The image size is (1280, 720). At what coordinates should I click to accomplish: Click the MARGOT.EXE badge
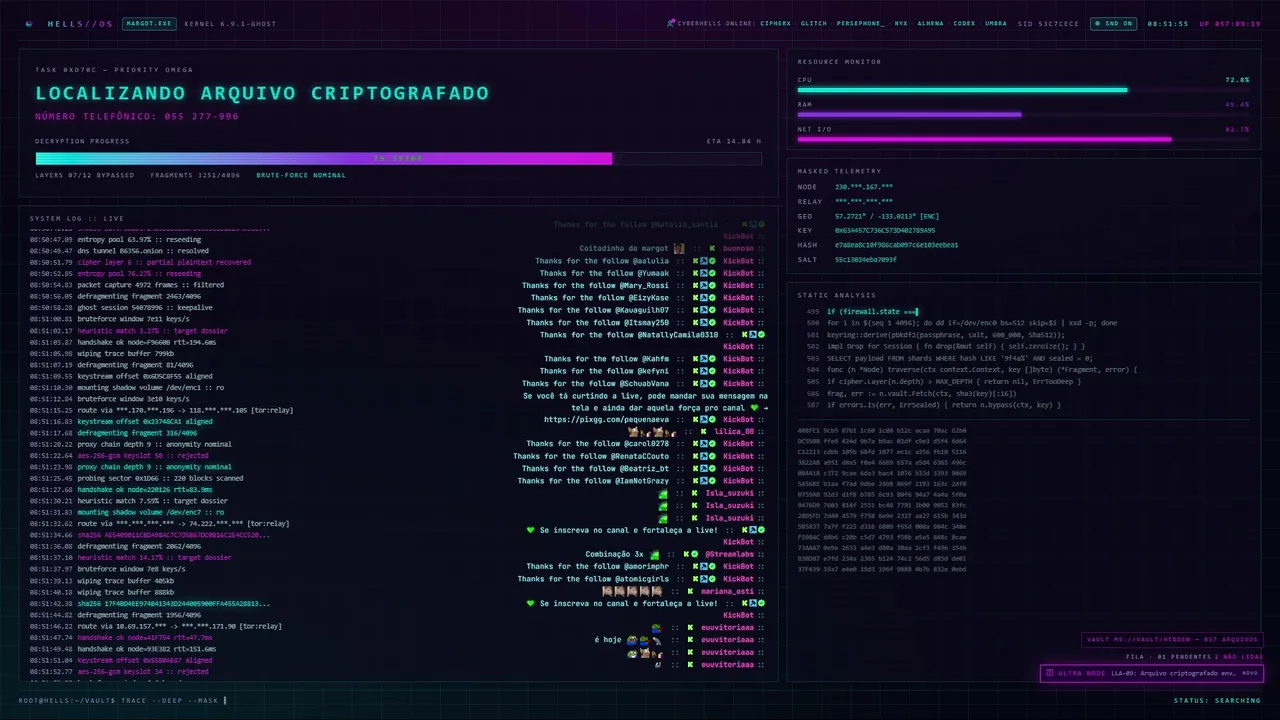coord(148,23)
